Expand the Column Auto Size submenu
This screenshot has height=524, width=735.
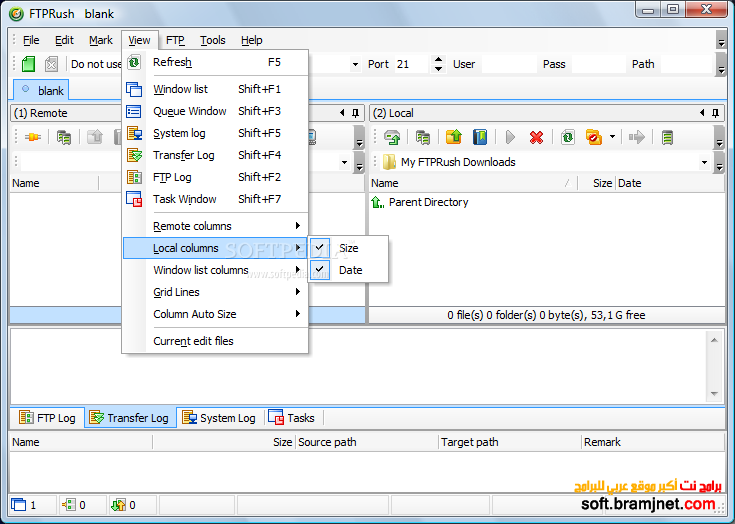coord(298,314)
